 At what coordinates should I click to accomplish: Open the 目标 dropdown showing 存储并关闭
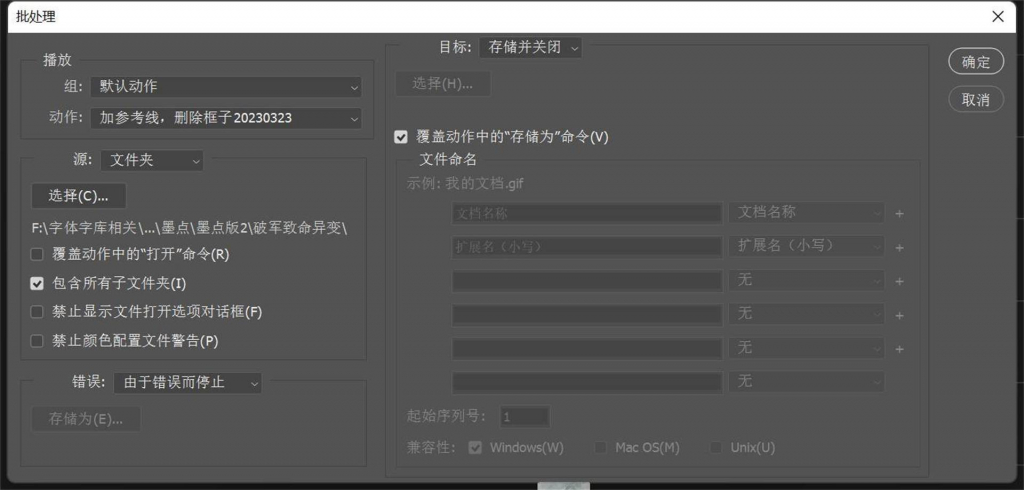pos(530,48)
